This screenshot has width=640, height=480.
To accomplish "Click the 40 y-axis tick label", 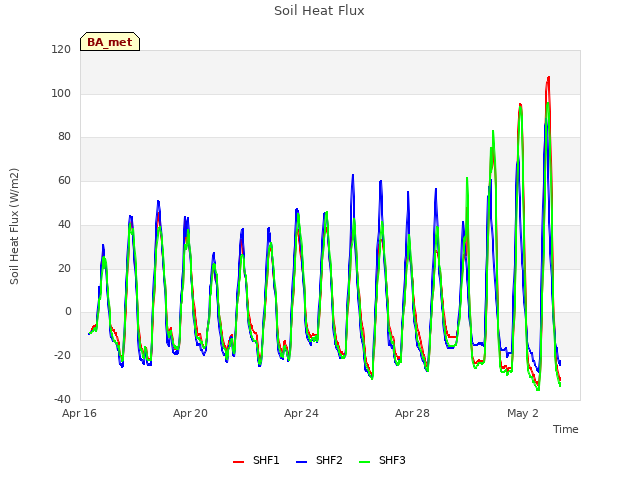I will 64,224.
